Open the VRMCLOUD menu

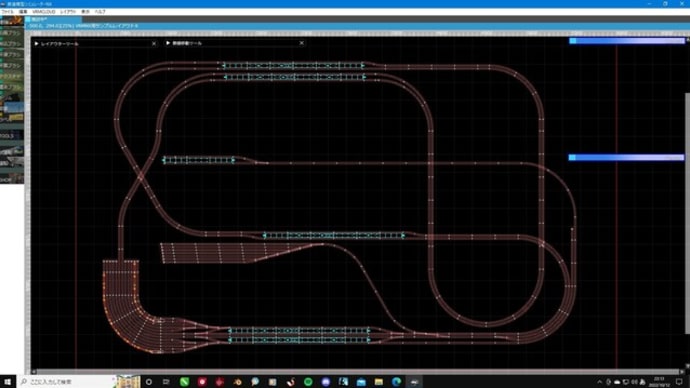click(x=44, y=12)
